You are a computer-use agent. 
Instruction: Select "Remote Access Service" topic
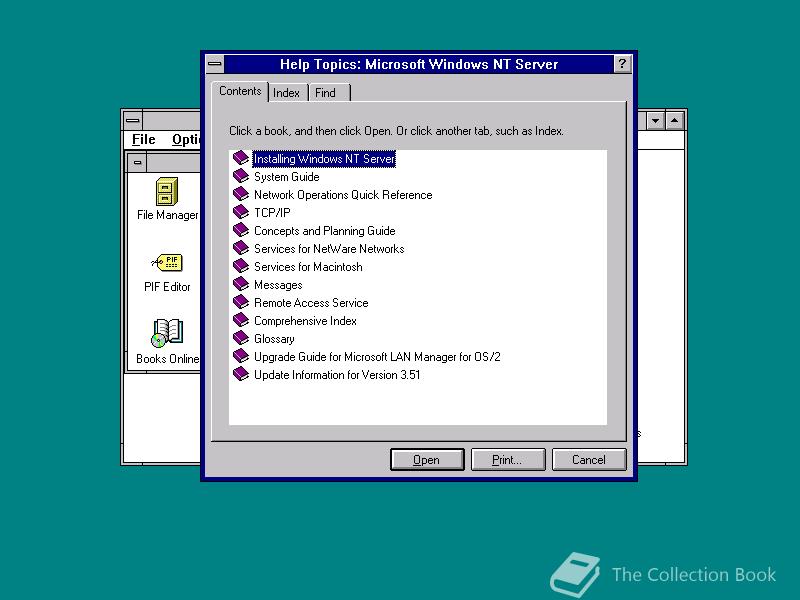point(311,303)
